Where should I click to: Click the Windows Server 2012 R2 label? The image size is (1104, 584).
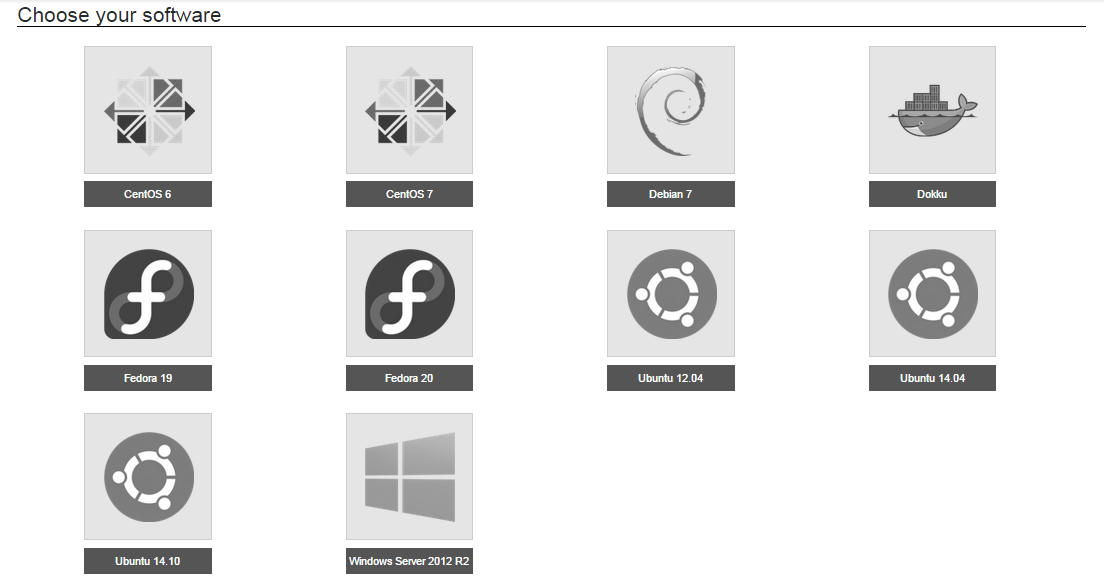409,561
